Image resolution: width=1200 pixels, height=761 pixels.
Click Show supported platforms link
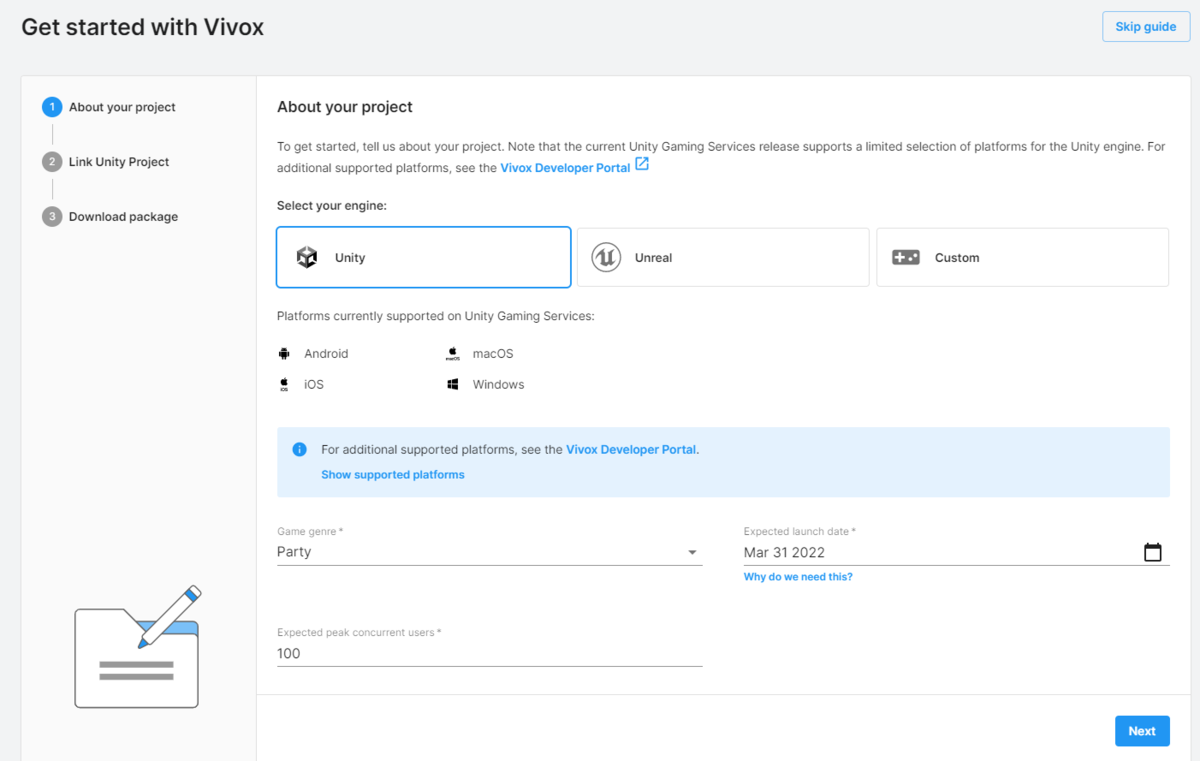(x=393, y=475)
